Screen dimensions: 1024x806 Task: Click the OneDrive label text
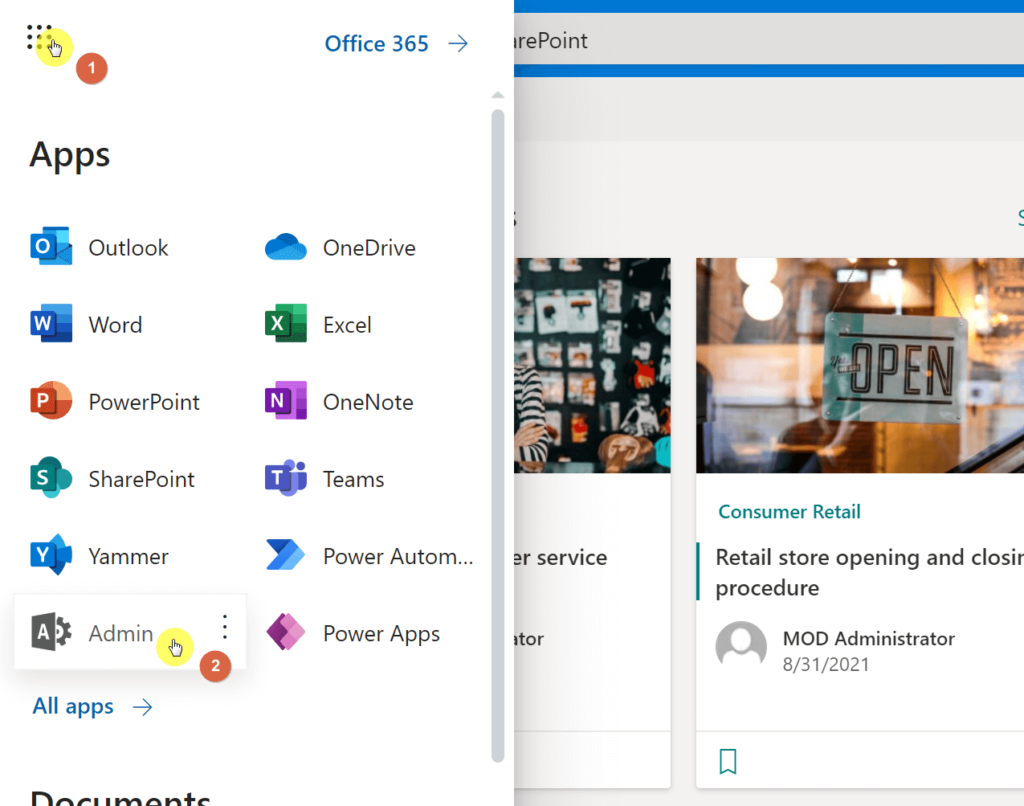coord(369,248)
